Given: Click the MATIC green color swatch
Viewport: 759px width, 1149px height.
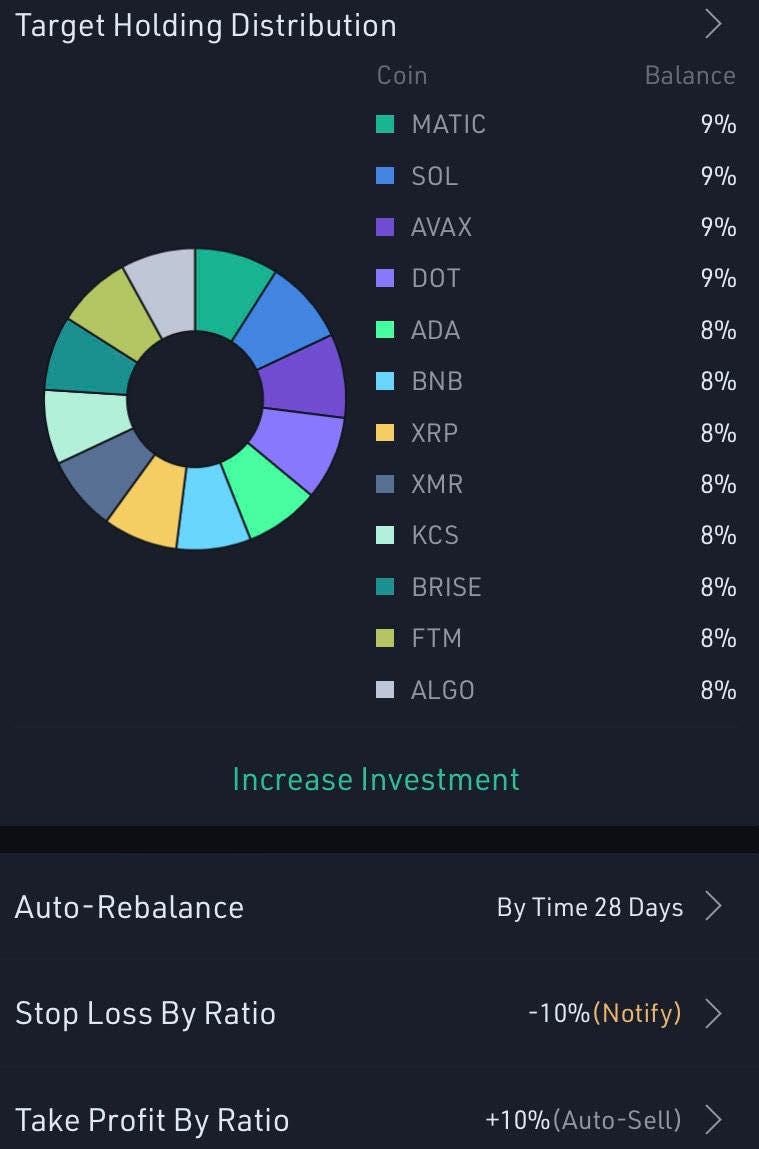Looking at the screenshot, I should (x=385, y=125).
